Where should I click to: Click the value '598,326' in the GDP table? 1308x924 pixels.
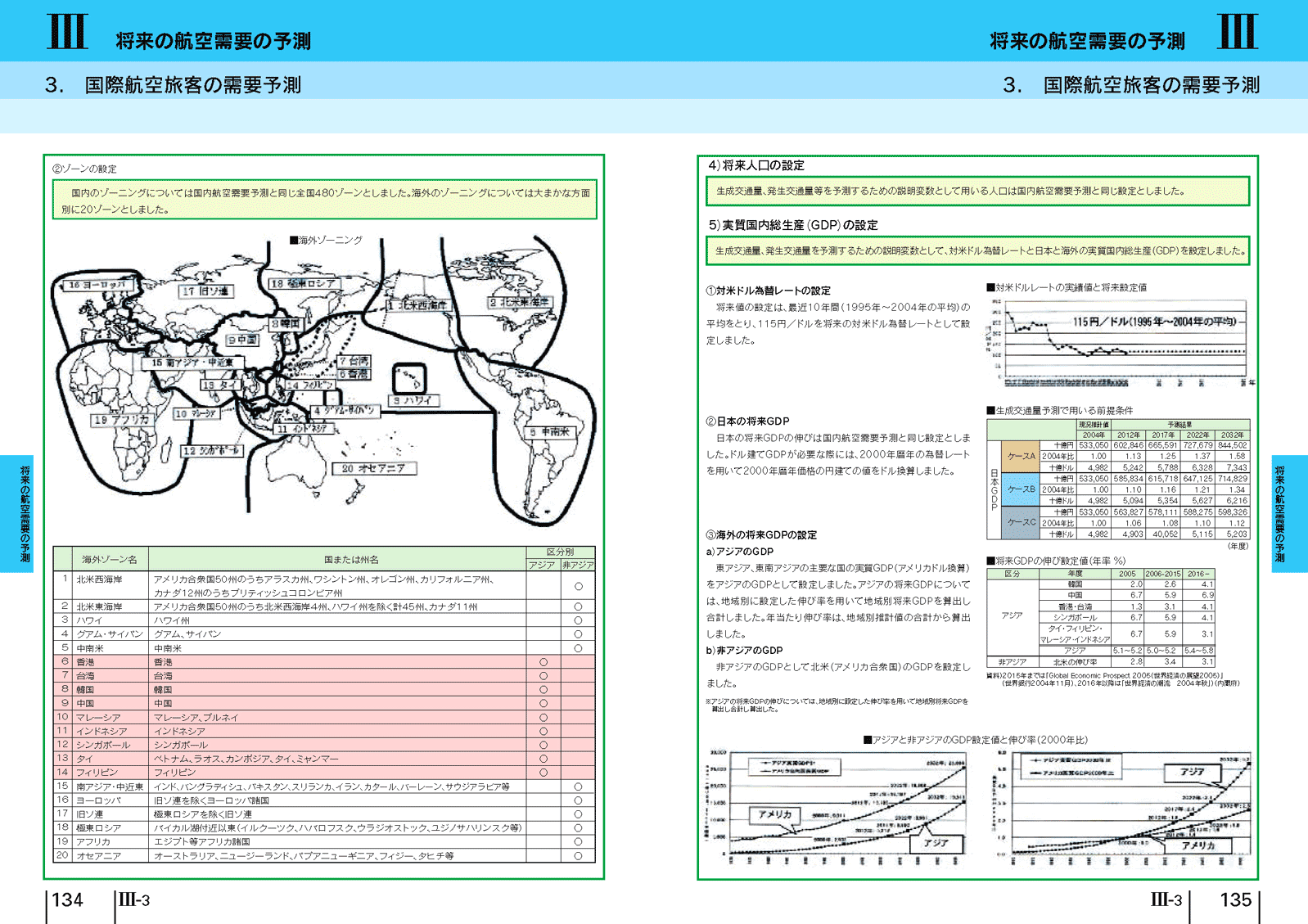pos(1232,512)
